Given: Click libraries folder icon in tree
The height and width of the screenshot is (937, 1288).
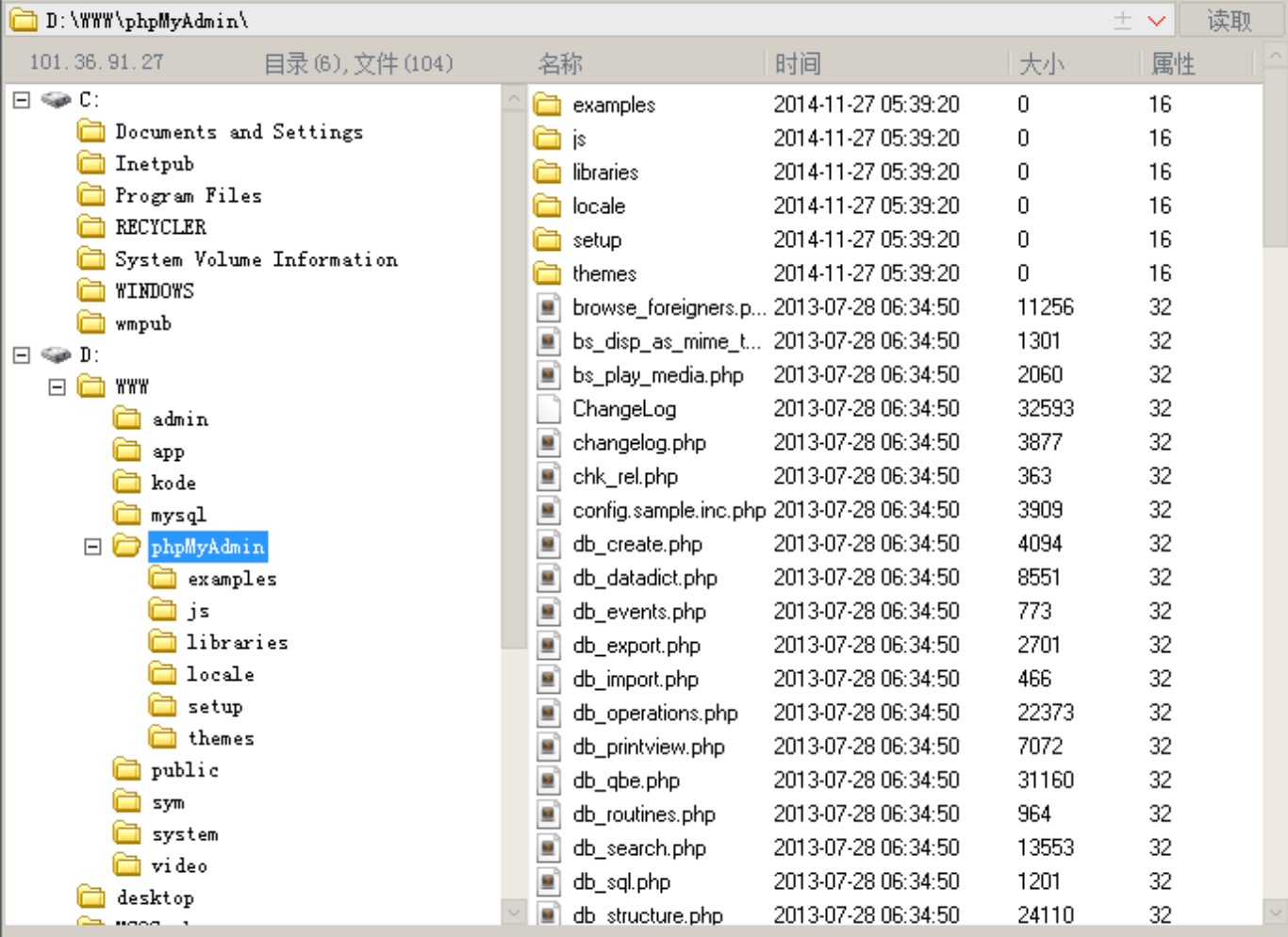Looking at the screenshot, I should point(162,642).
